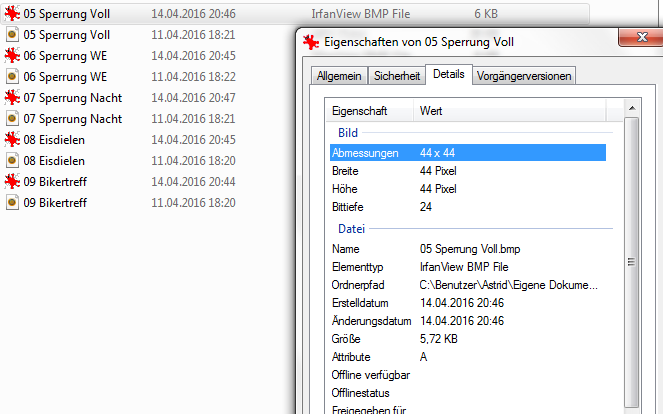Viewport: 663px width, 414px height.
Task: Click the icon of 05 Sperrung Voll dated 11.04.2016
Action: [x=12, y=35]
